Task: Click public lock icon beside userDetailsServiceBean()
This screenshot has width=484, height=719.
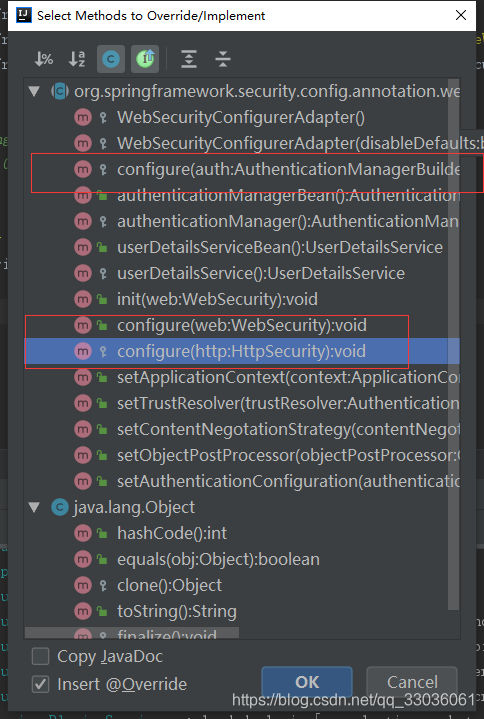Action: click(102, 248)
